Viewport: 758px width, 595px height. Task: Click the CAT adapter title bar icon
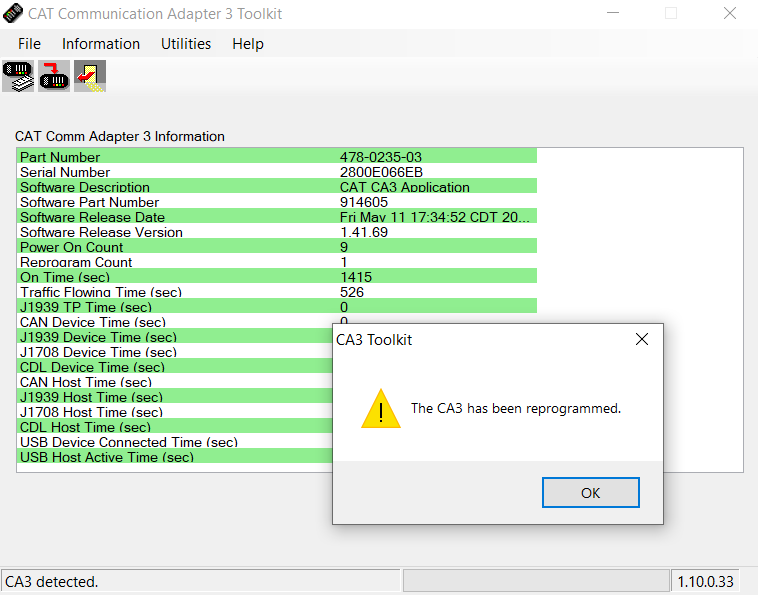(13, 14)
